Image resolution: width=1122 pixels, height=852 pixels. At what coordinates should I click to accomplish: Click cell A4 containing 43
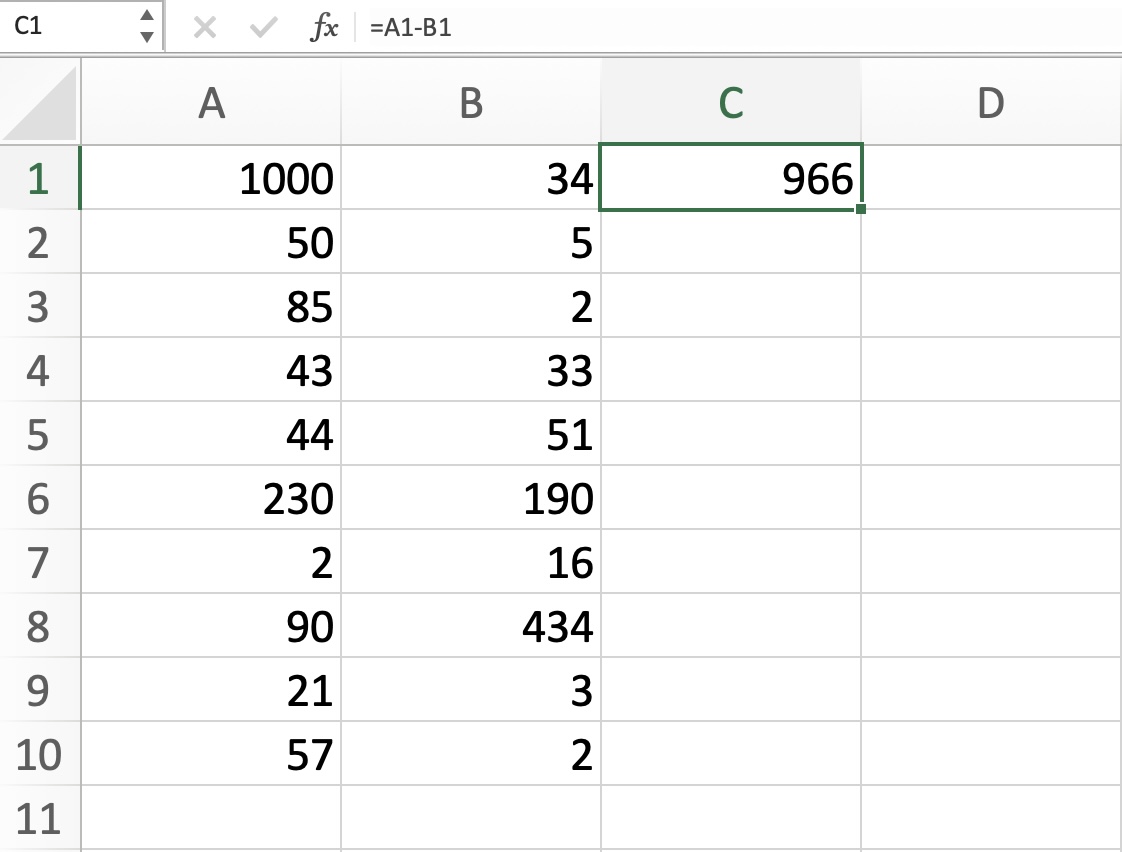(x=211, y=369)
